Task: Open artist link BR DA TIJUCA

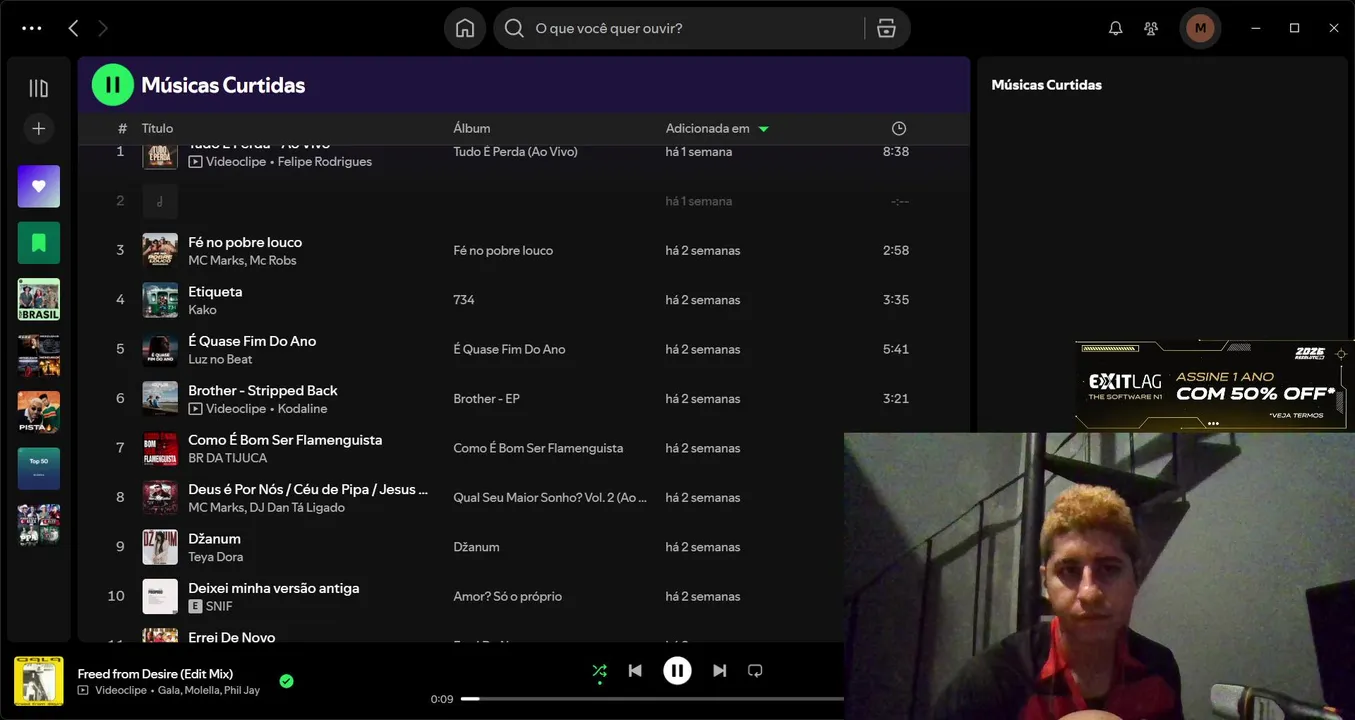Action: pos(228,458)
